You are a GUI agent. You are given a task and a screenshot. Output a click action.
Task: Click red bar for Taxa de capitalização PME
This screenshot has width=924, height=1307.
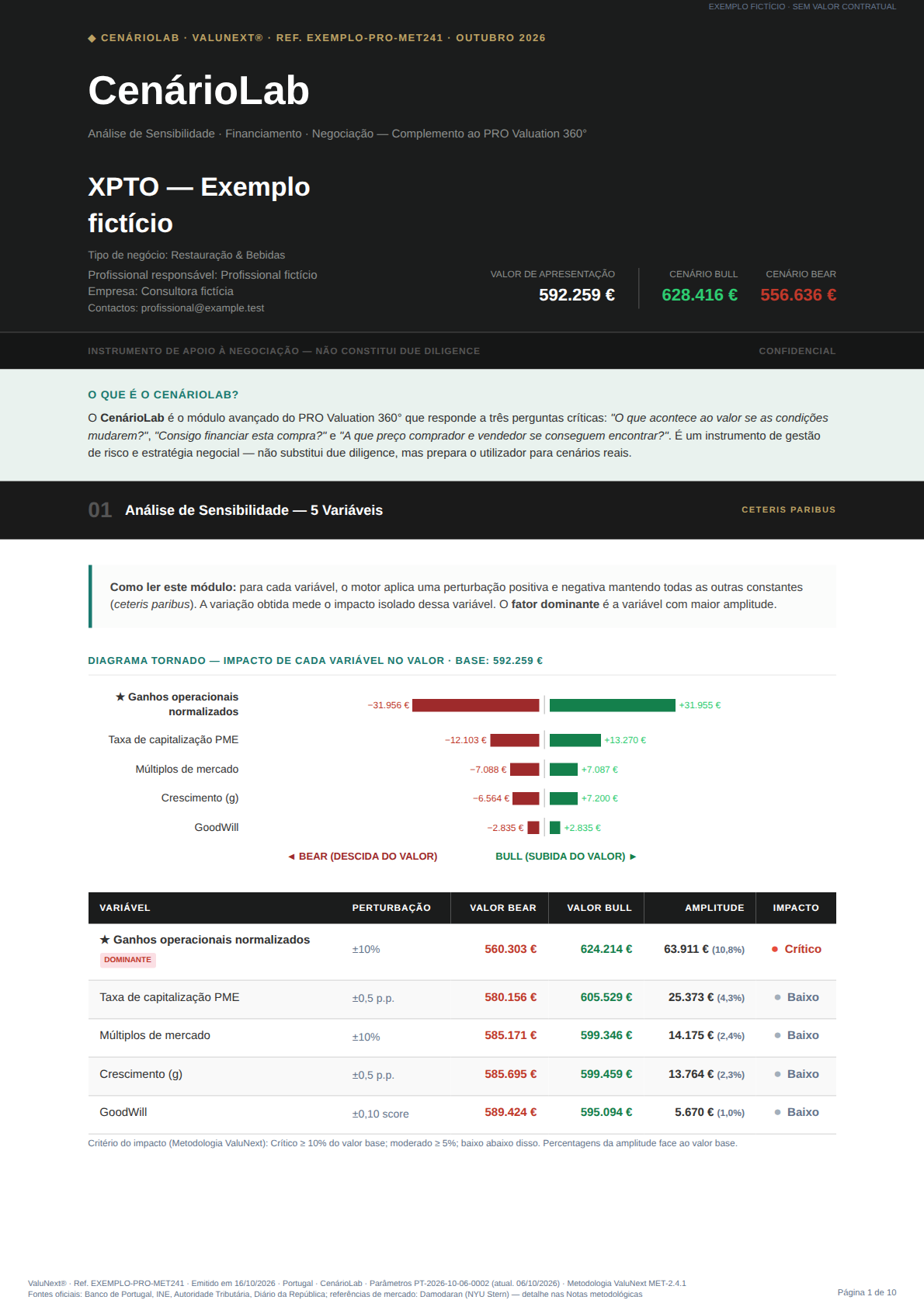(515, 740)
